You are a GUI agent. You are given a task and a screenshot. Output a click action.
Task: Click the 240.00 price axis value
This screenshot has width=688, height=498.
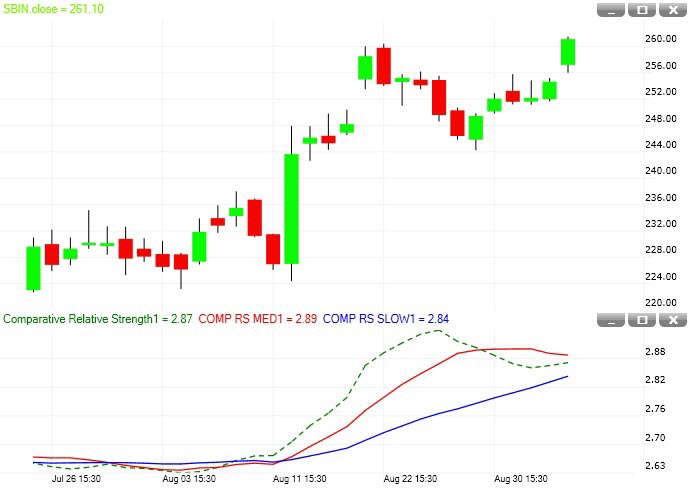[x=660, y=171]
